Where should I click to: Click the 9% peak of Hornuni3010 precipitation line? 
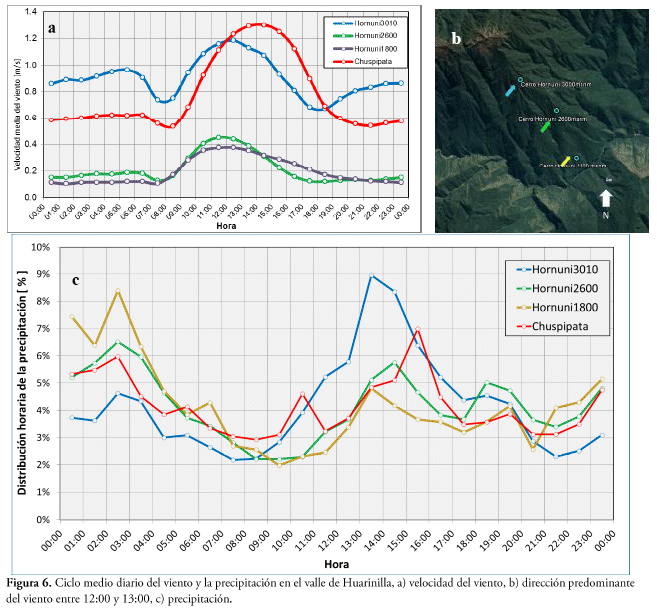(372, 276)
